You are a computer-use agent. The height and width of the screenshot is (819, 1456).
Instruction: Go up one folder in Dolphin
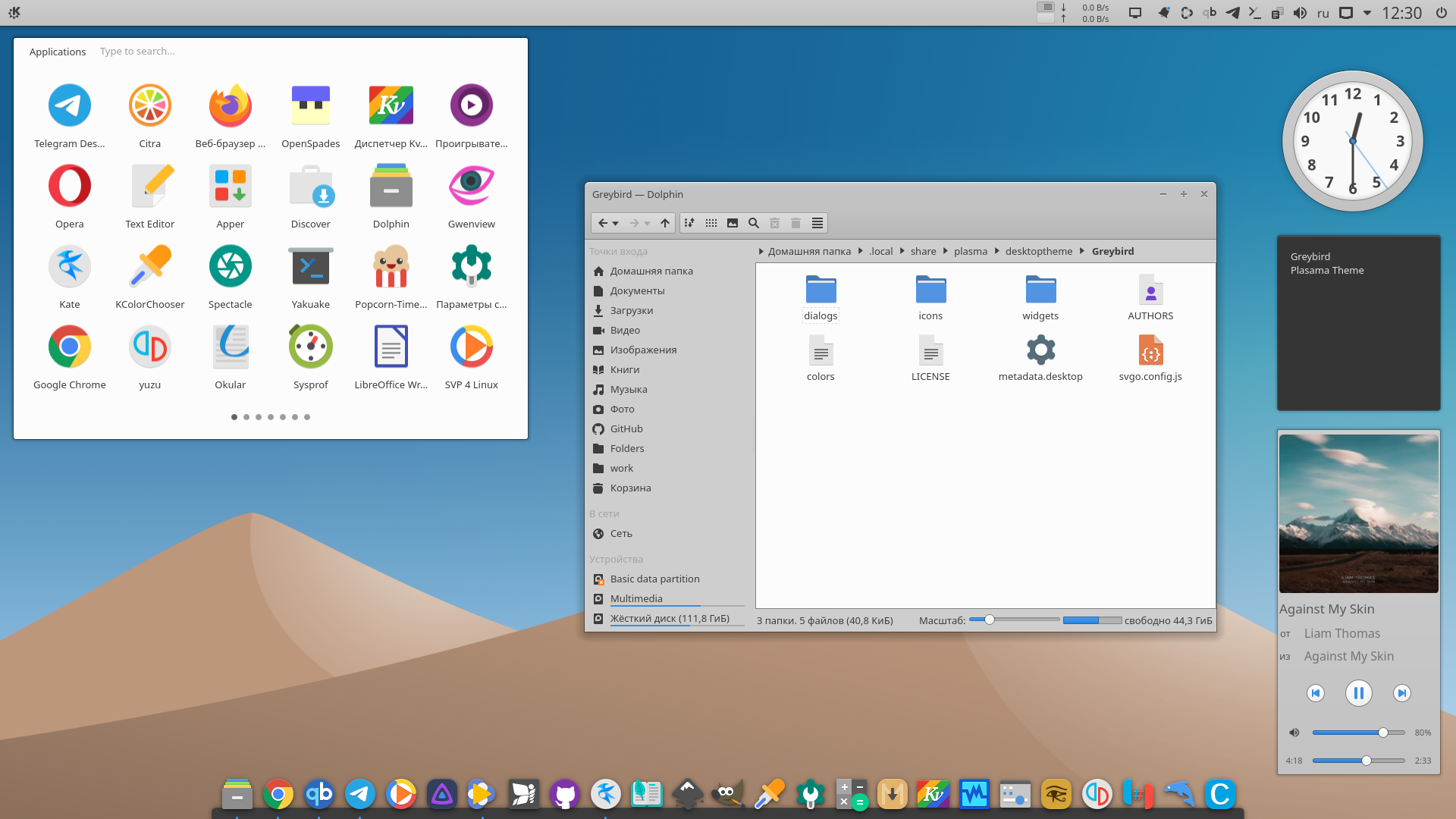pos(665,223)
